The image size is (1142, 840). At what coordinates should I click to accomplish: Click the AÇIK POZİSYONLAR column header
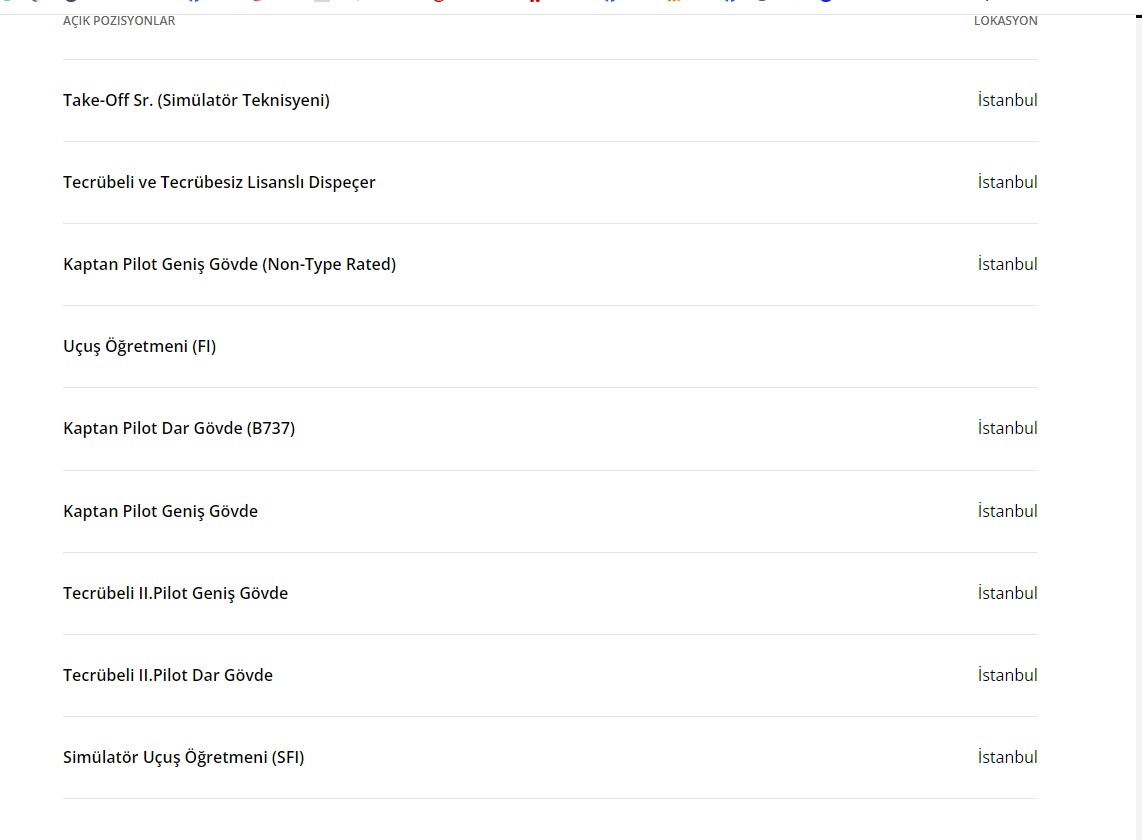(x=119, y=21)
